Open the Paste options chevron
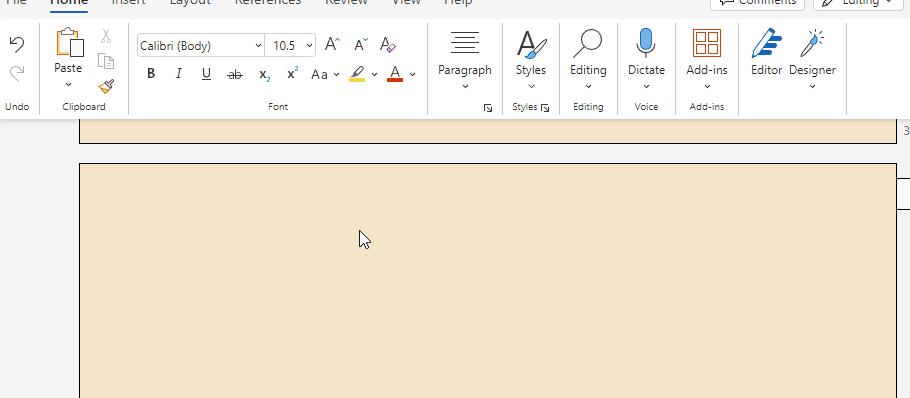Screen dimensions: 910x398 (68, 85)
